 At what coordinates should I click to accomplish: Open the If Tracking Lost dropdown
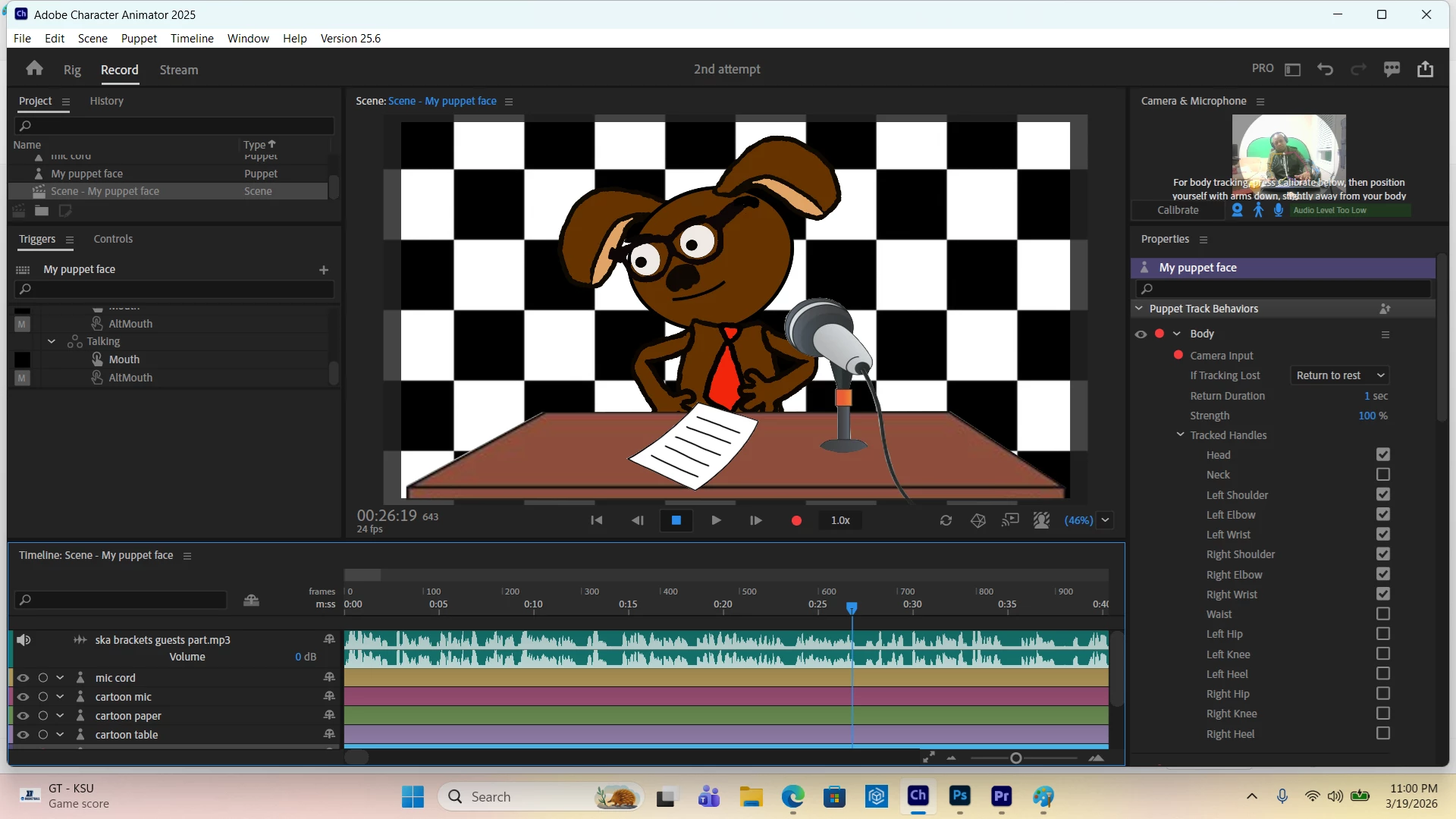point(1340,375)
